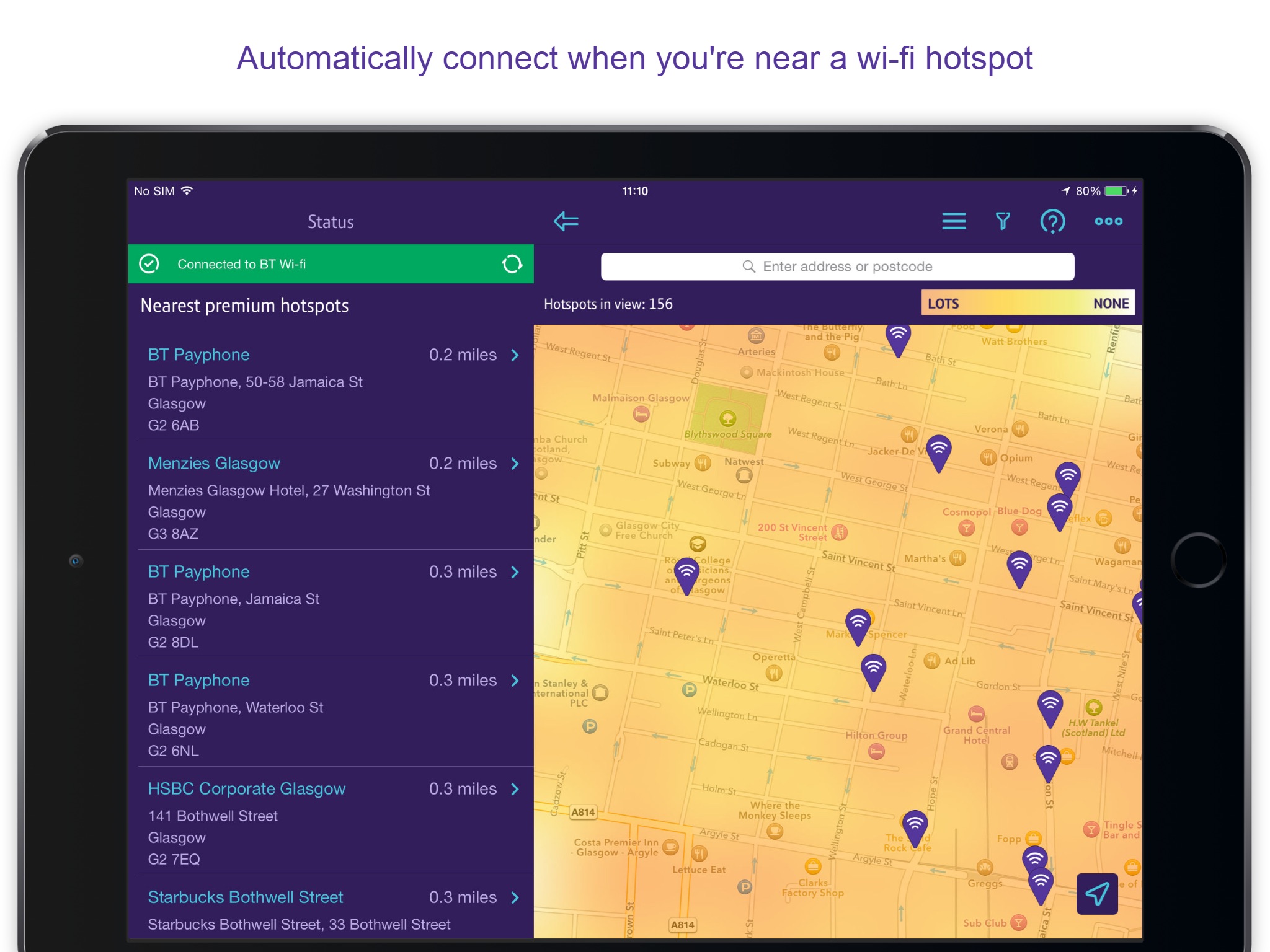Tap the locate-me arrow button on map
Screen dimensions: 1270x952
(1097, 893)
